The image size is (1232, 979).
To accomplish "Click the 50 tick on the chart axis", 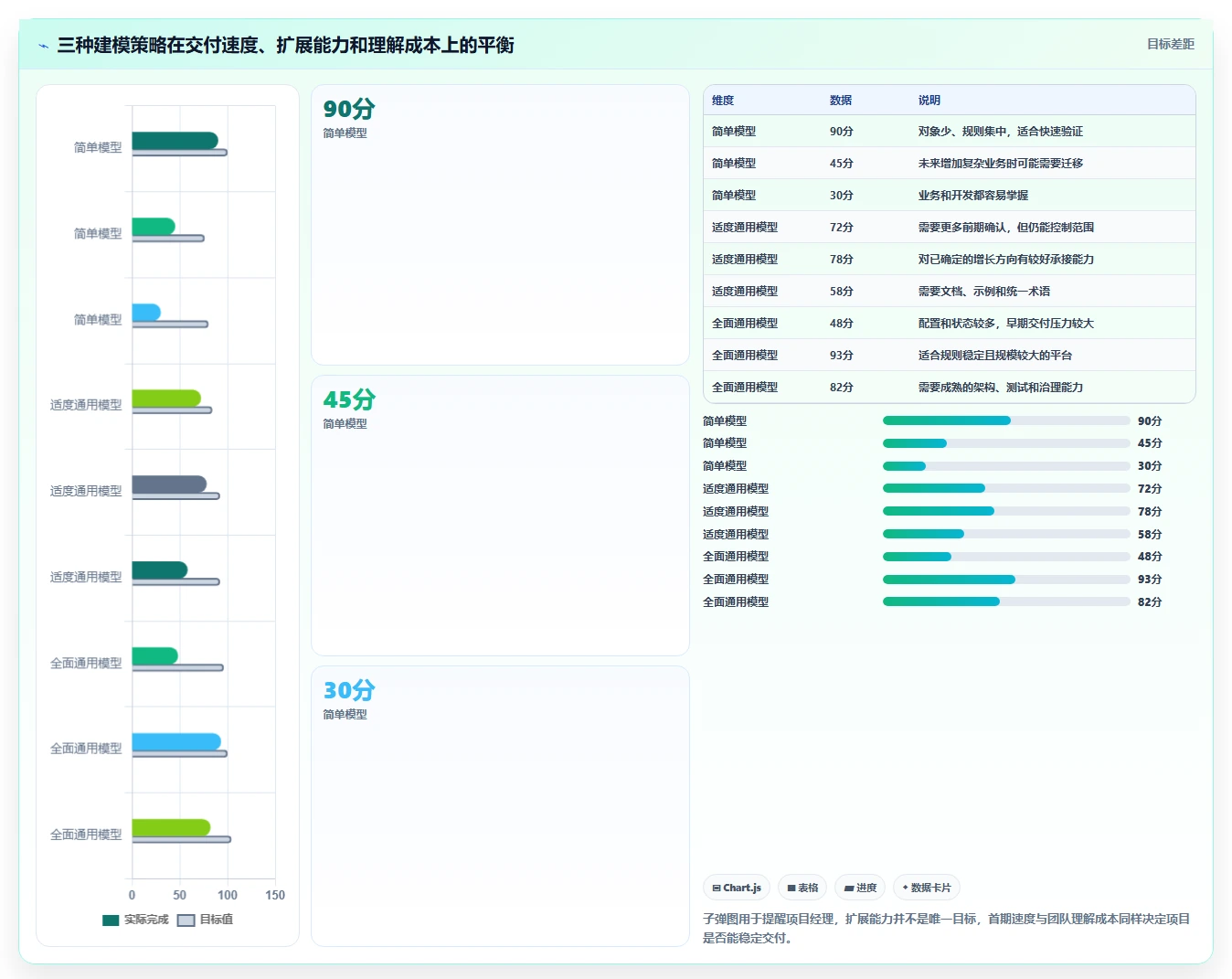I will 180,896.
